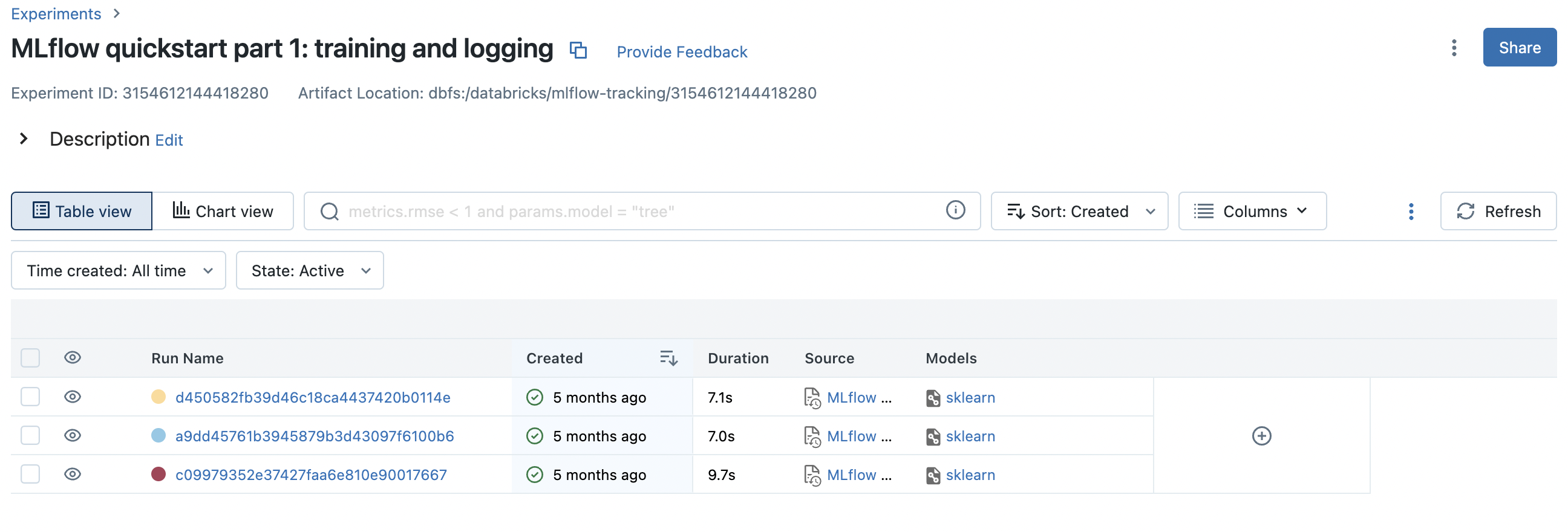
Task: Click the plus icon to add a column
Action: [x=1261, y=436]
